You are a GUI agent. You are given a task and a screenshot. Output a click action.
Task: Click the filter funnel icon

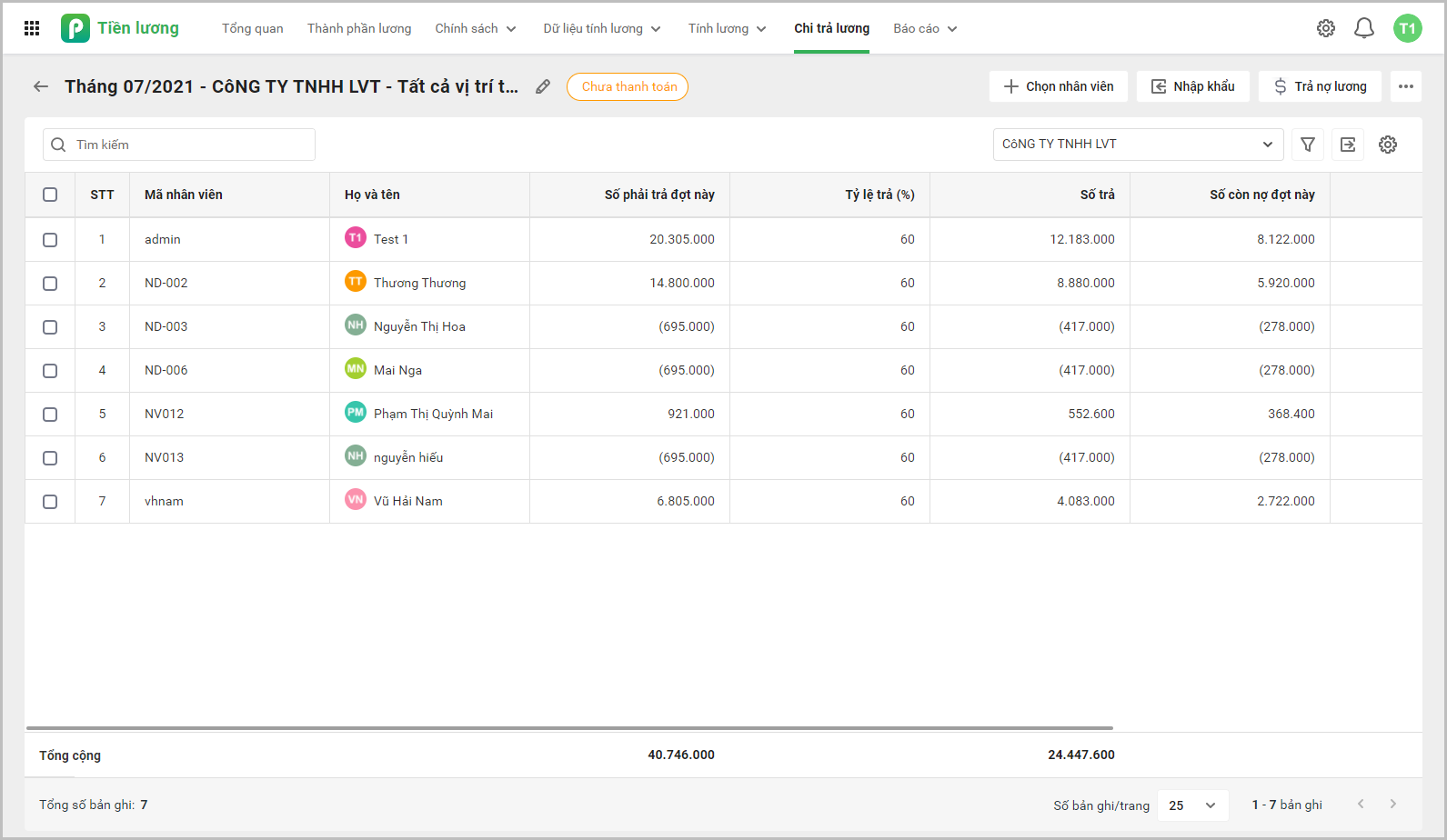(1308, 145)
